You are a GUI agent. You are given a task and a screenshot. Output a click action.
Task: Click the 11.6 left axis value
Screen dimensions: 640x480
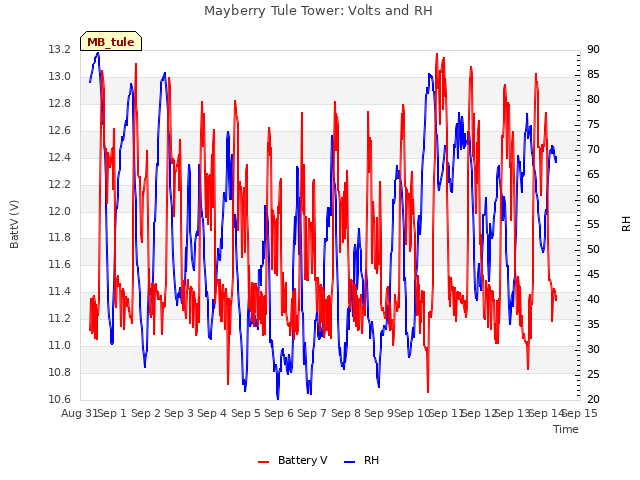point(60,264)
